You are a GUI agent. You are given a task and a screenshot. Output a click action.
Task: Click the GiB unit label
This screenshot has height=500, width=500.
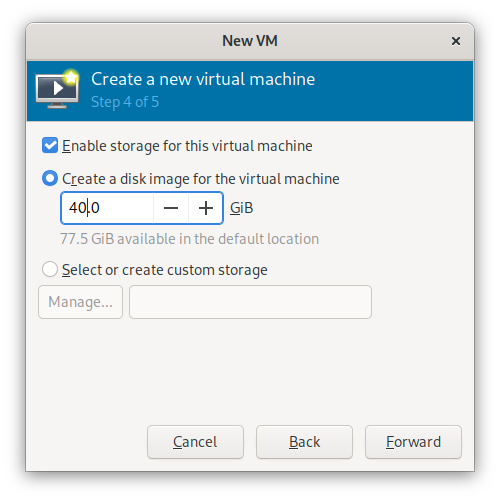pos(242,208)
